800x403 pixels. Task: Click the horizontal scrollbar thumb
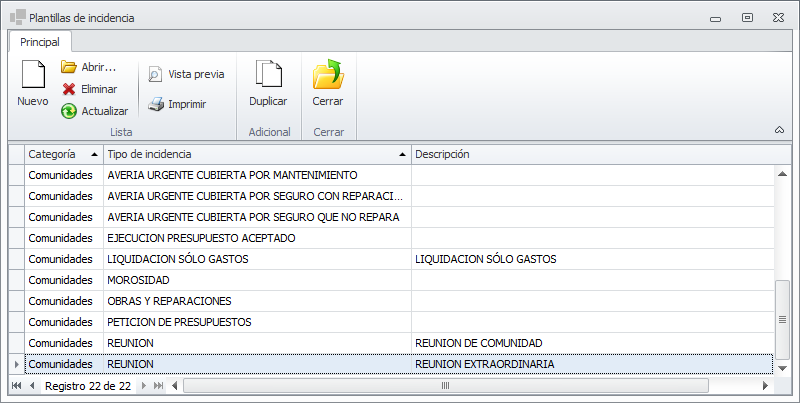click(x=445, y=386)
